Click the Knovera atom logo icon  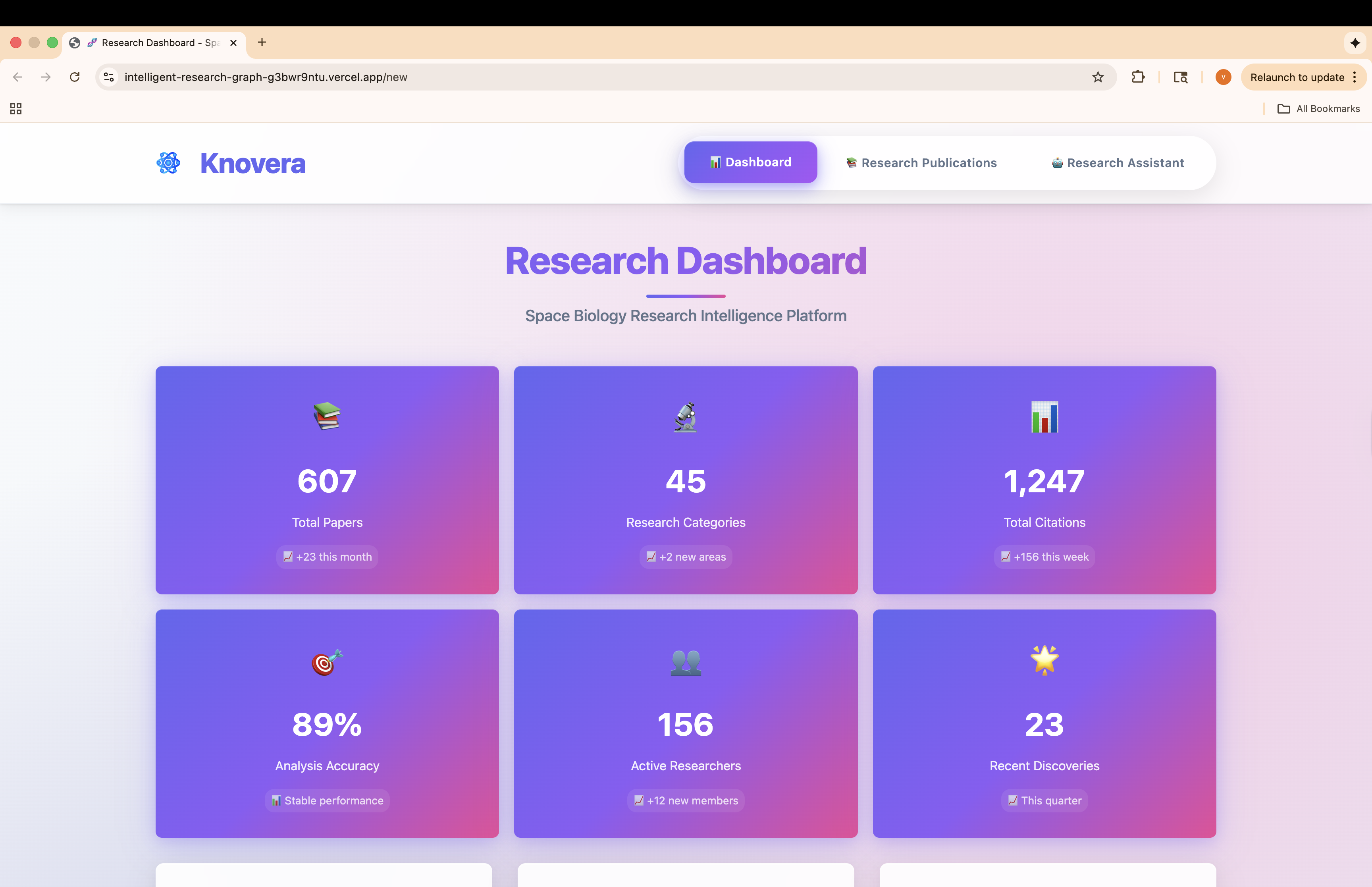[168, 163]
